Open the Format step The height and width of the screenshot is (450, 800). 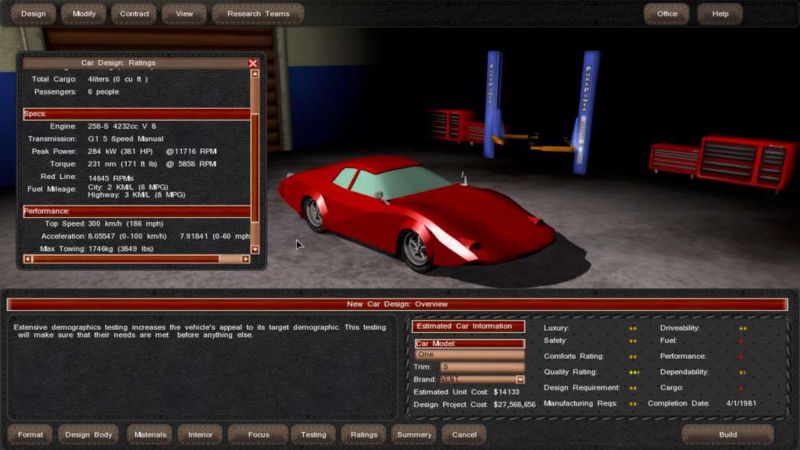coord(30,435)
